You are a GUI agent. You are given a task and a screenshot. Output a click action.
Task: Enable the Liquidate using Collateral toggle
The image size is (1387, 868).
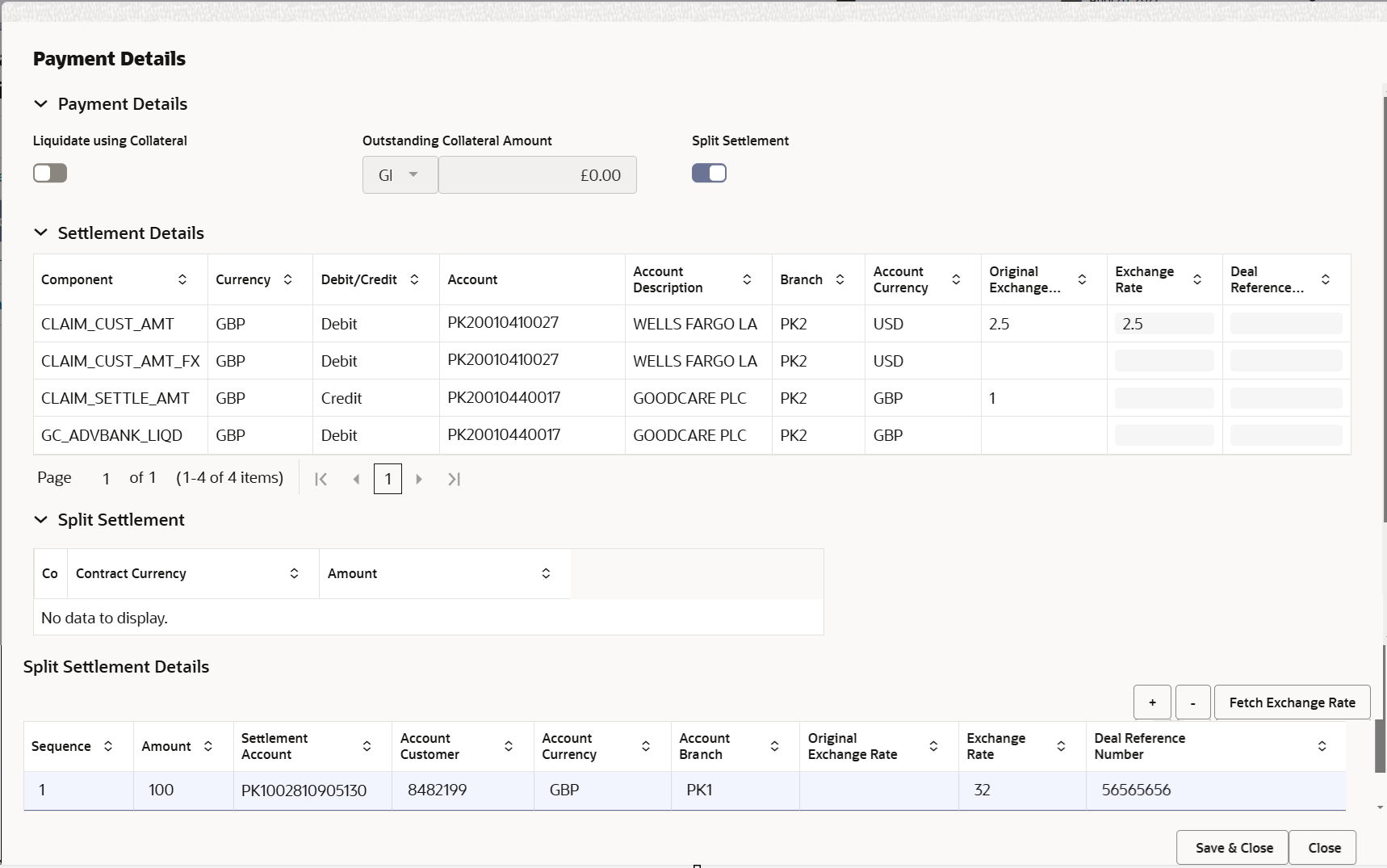click(50, 173)
